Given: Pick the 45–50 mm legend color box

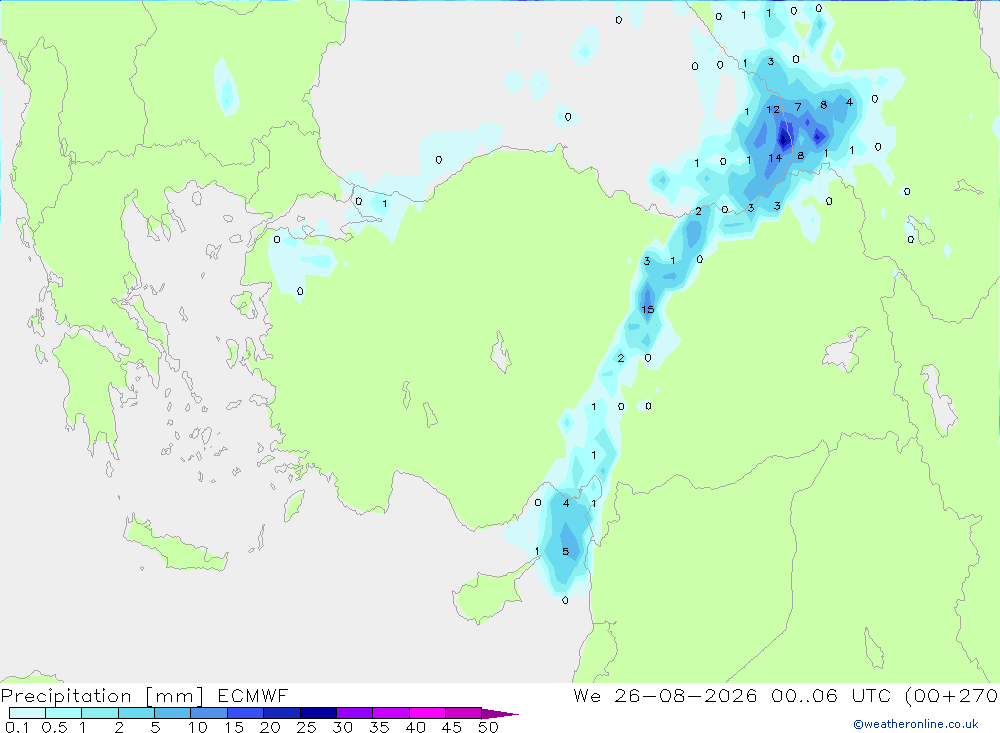Looking at the screenshot, I should tap(463, 713).
